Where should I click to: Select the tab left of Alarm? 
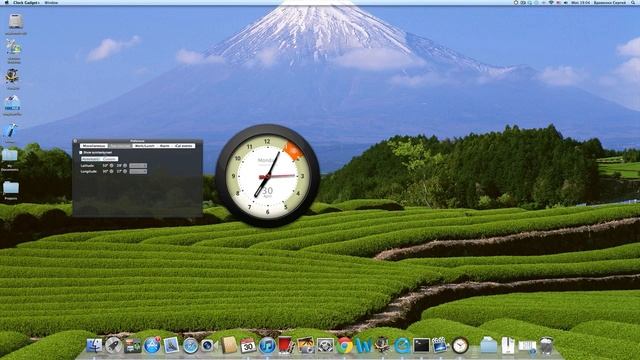tap(144, 146)
